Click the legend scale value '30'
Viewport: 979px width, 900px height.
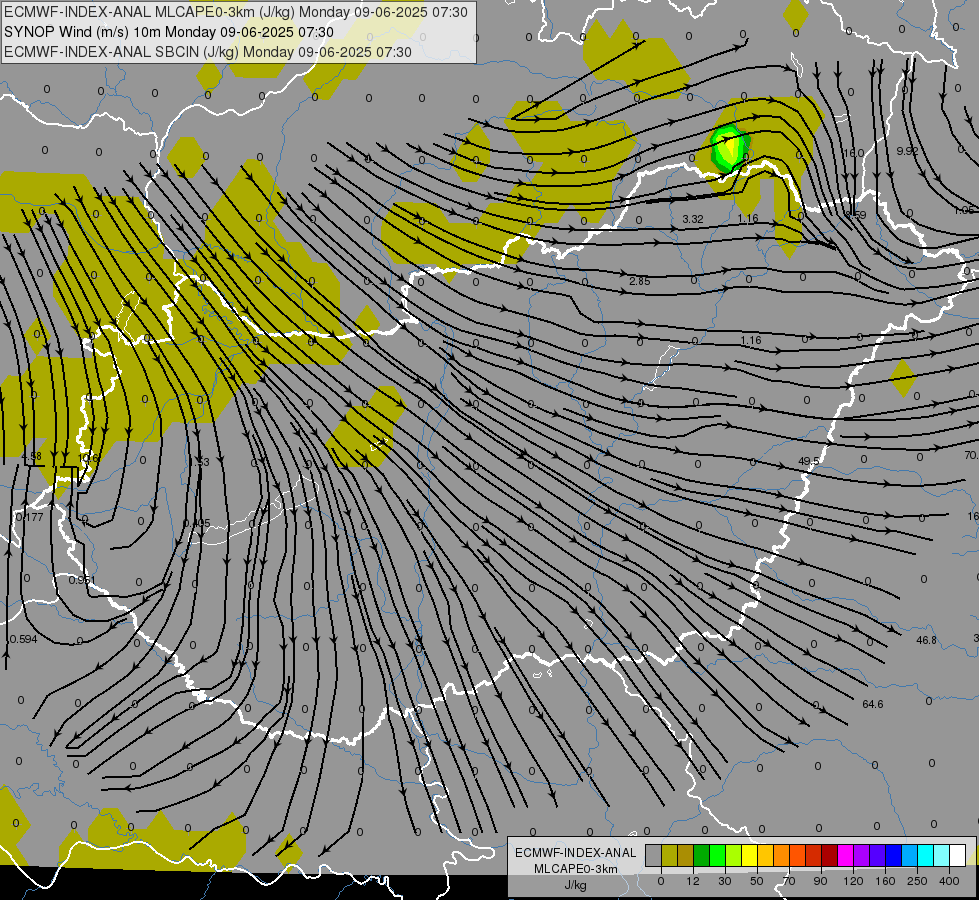[725, 881]
